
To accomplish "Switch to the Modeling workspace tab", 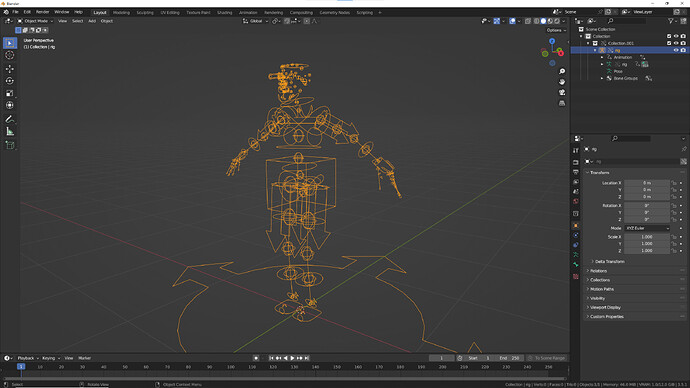I will (121, 12).
